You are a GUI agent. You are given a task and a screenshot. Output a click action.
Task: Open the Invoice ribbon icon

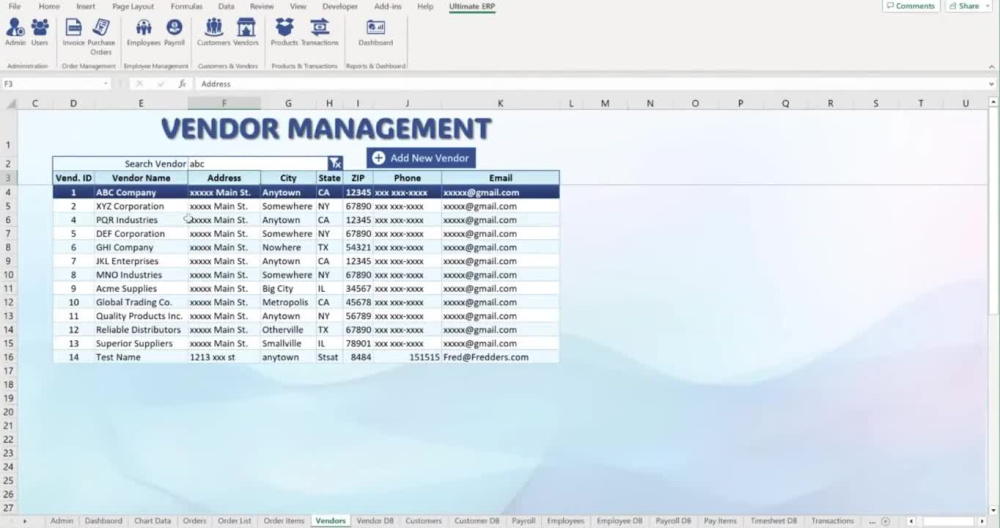(x=73, y=32)
